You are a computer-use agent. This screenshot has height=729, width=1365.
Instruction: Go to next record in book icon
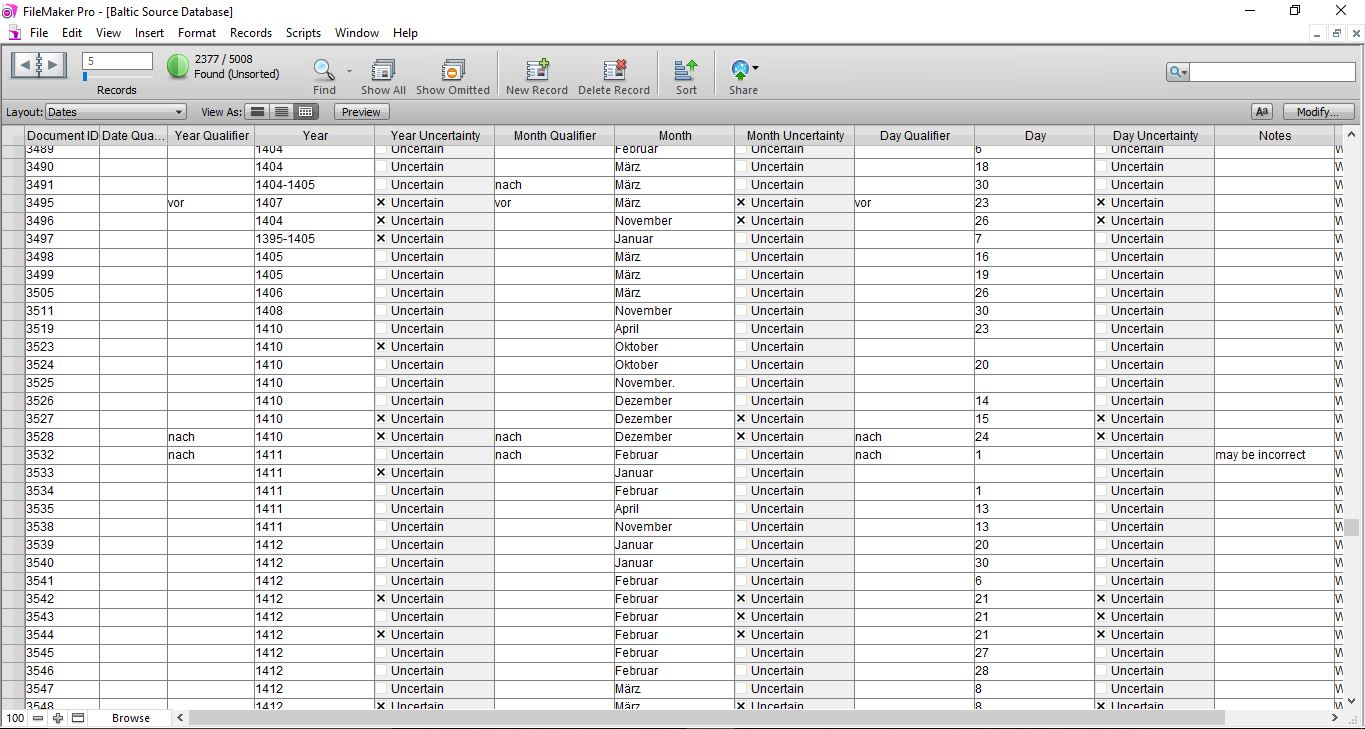(x=53, y=66)
